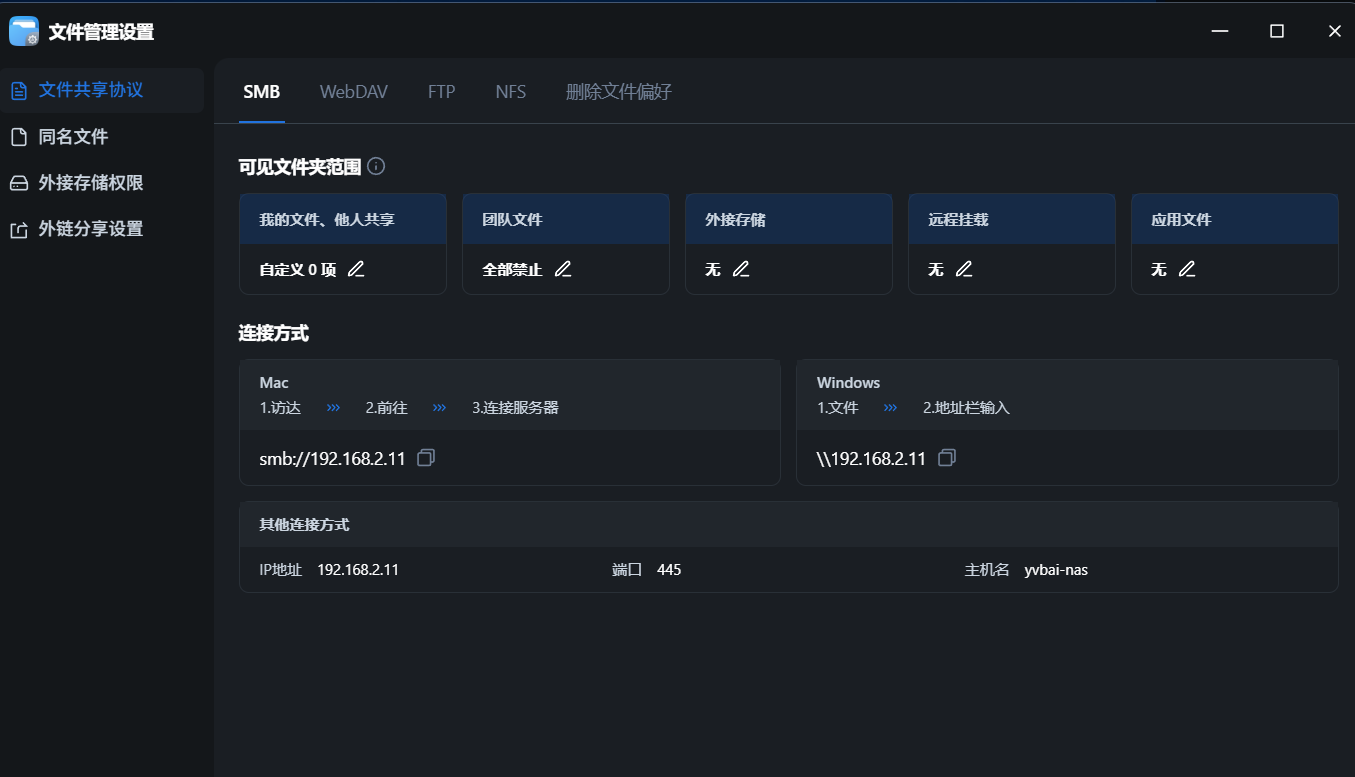Click the 外接存储 card header
Screen dimensions: 1355x777
pos(789,219)
